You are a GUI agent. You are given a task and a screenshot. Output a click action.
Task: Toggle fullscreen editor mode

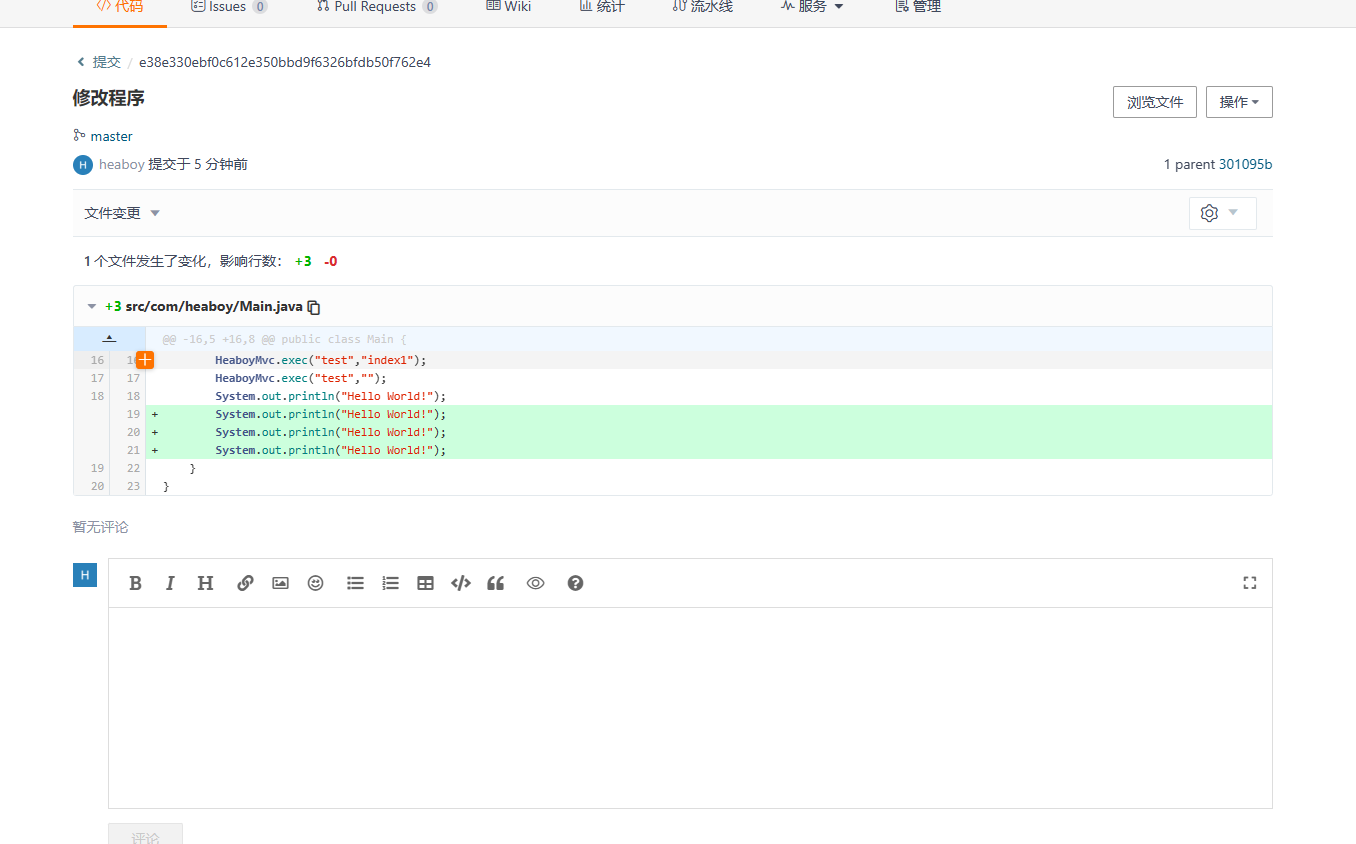click(x=1249, y=583)
